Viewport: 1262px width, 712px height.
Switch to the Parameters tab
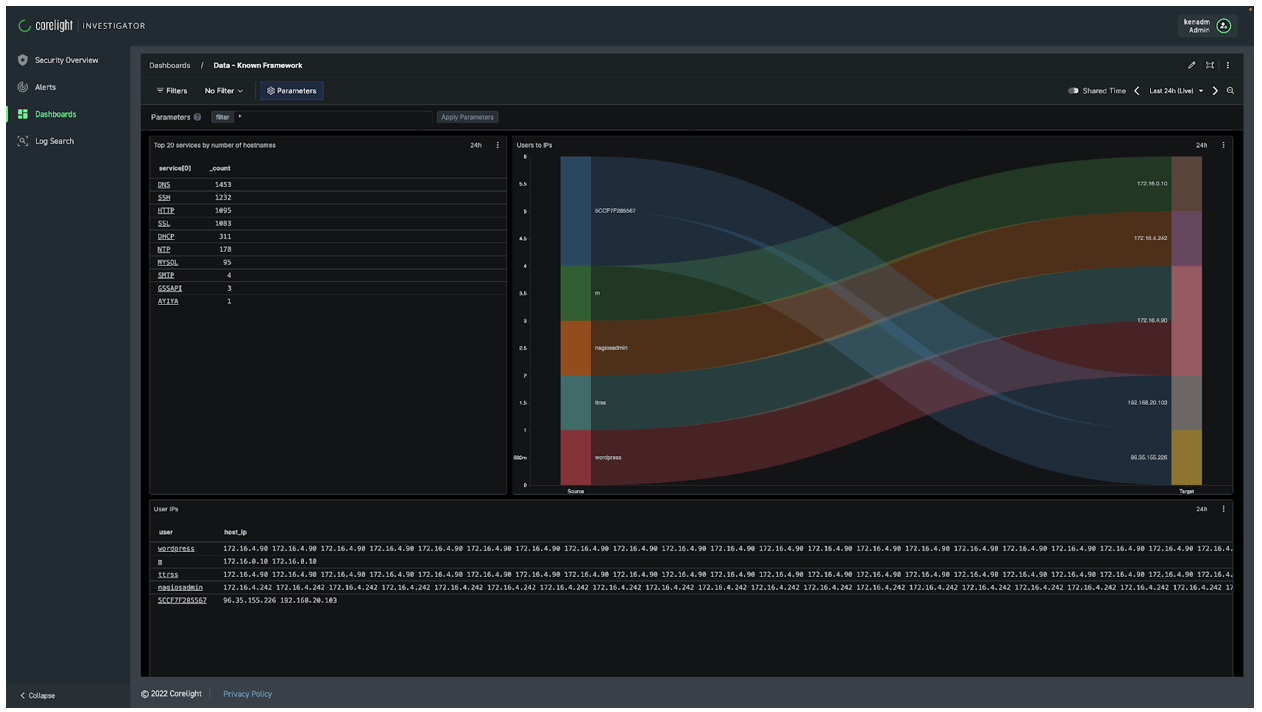pos(292,91)
